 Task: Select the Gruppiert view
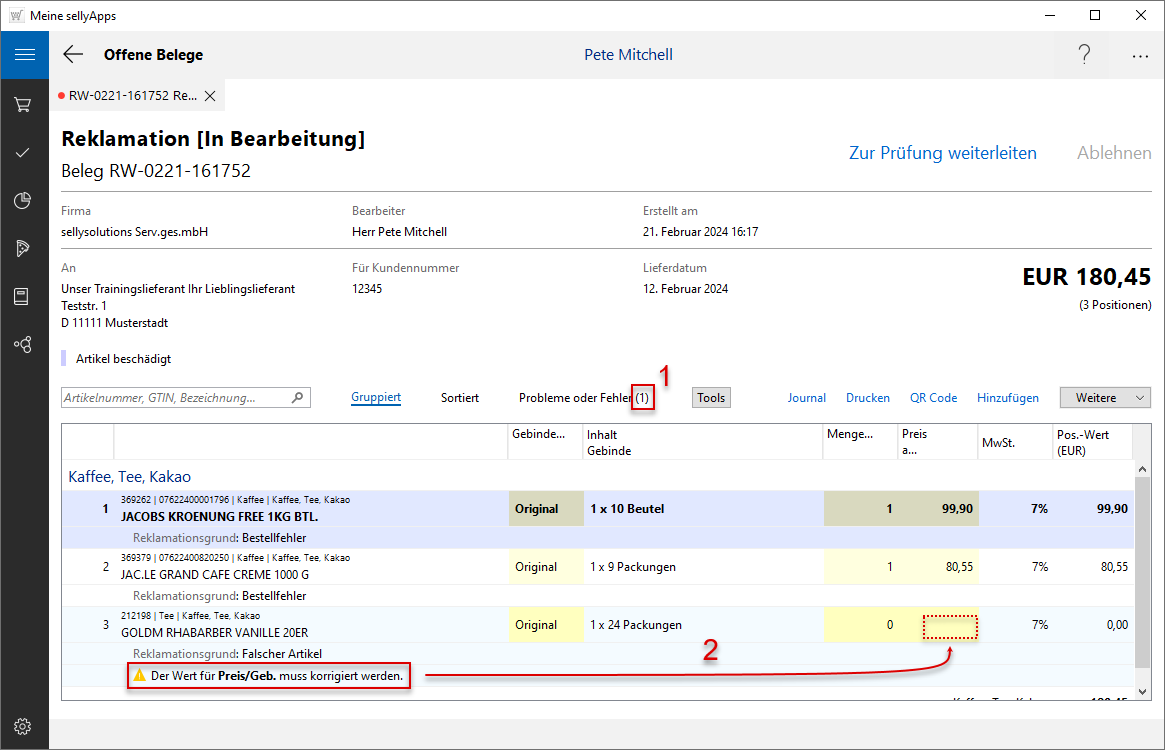click(376, 398)
